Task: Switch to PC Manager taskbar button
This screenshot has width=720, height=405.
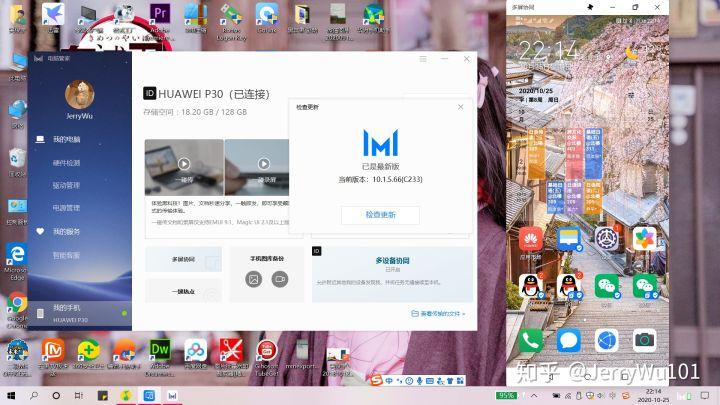Action: pos(172,395)
